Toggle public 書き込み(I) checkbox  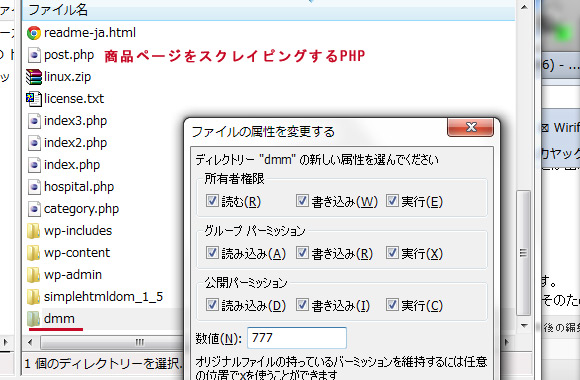(x=302, y=305)
